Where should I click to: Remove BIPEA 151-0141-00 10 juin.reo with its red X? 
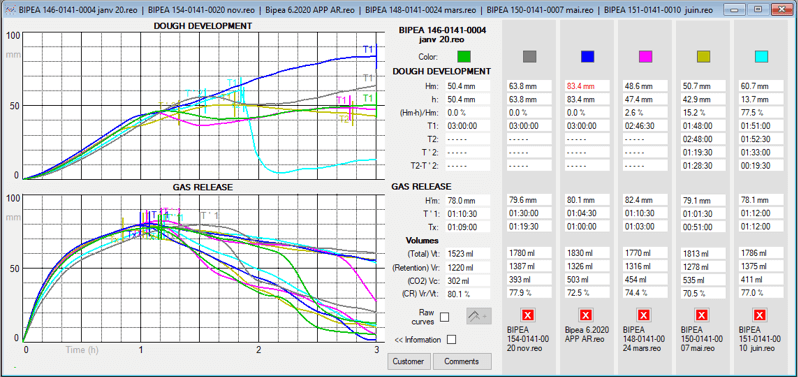[x=760, y=315]
